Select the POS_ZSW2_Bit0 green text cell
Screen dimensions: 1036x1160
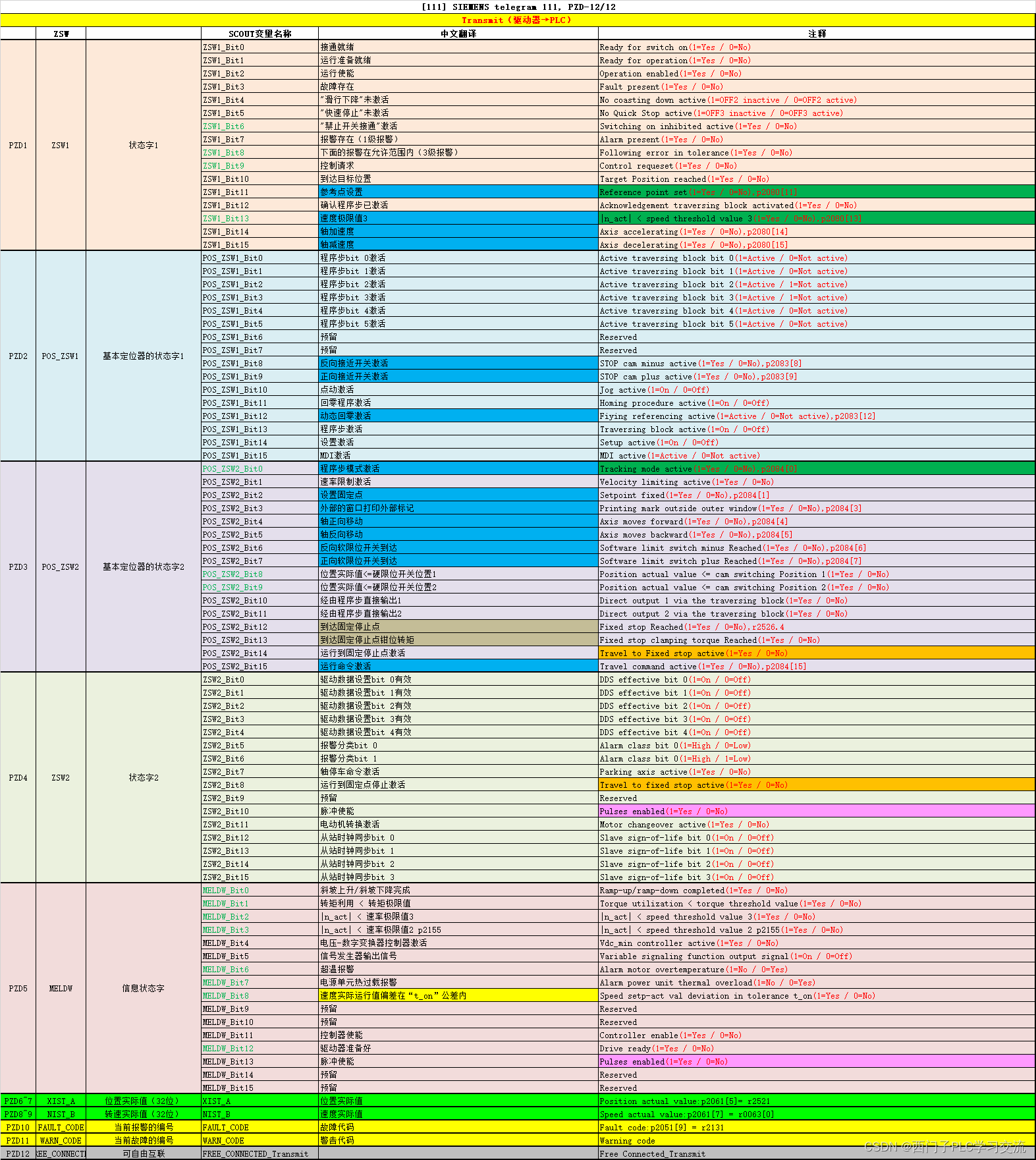[259, 468]
